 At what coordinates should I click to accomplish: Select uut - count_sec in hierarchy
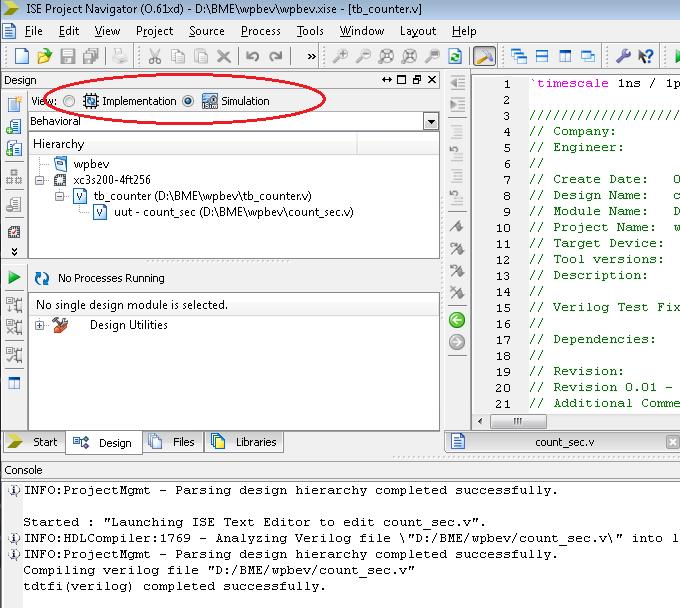click(234, 212)
